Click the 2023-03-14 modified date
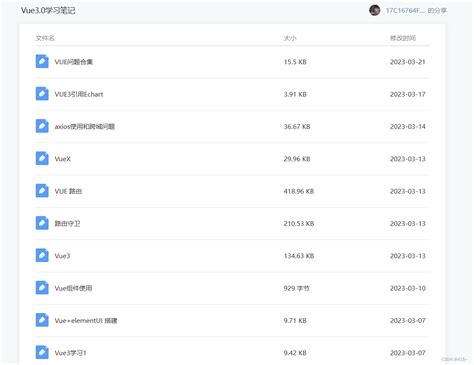This screenshot has height=365, width=474. (x=408, y=127)
